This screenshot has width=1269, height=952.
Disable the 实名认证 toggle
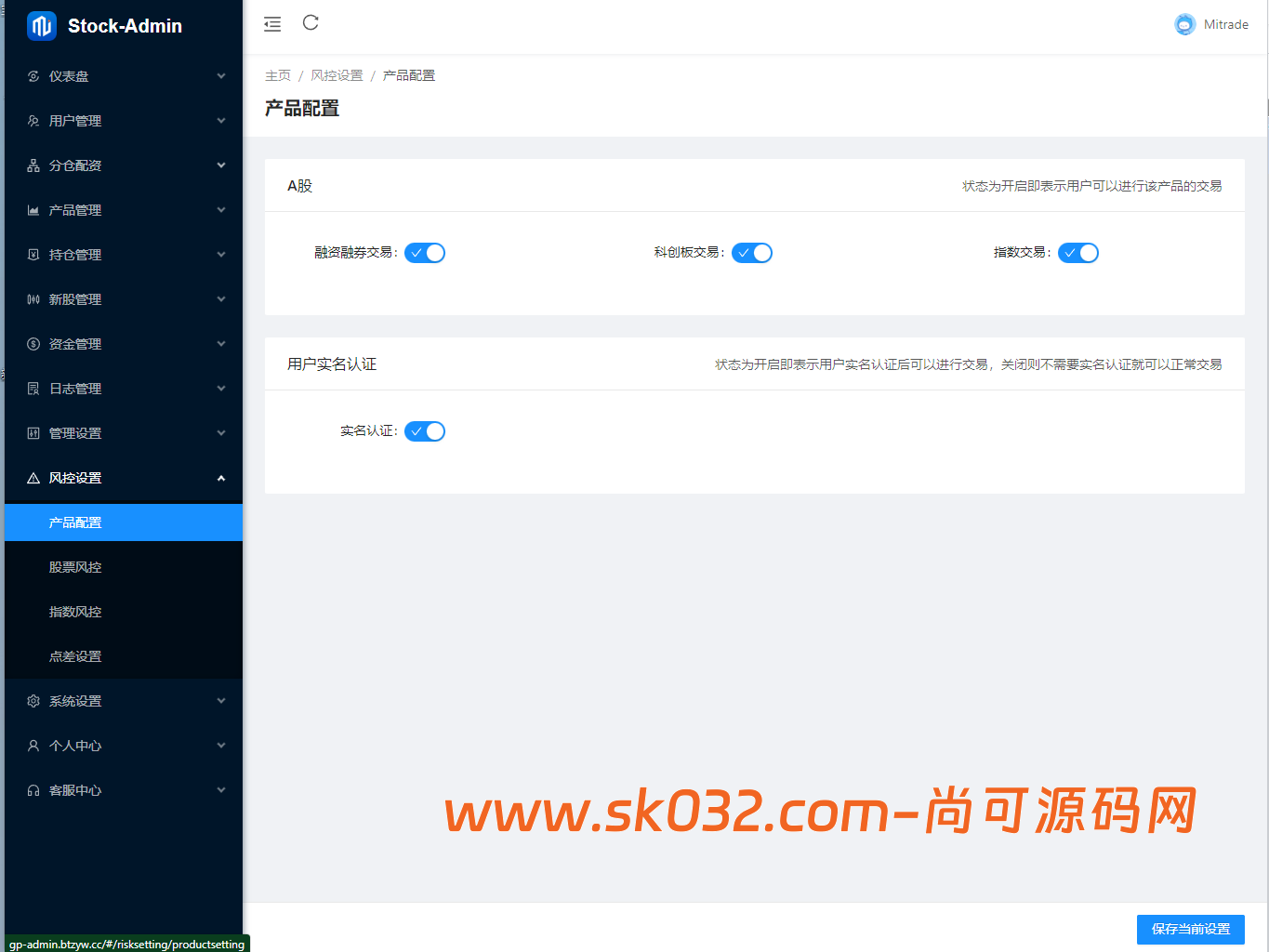point(425,430)
